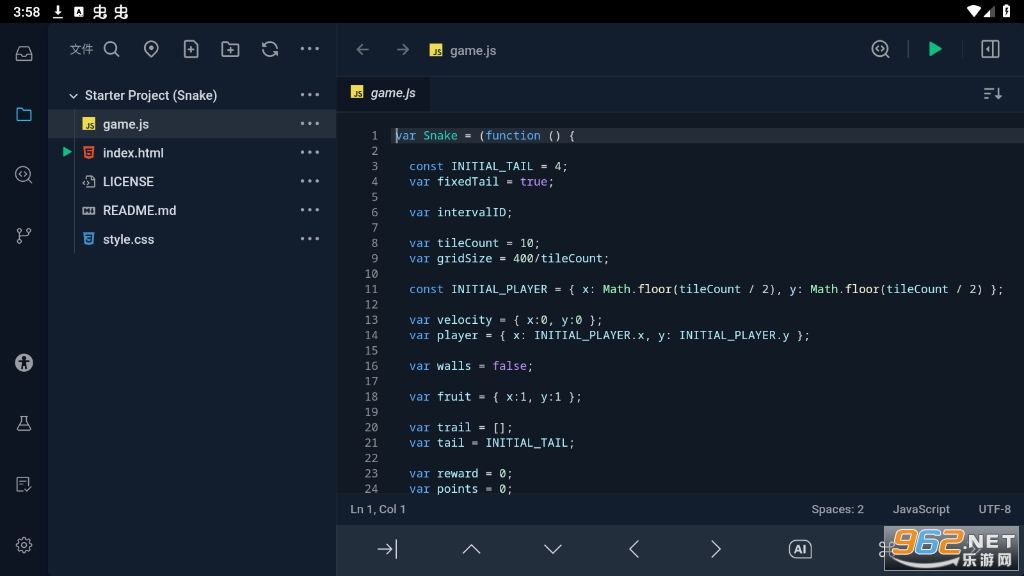
Task: Open the settings gear in sidebar
Action: [x=24, y=545]
